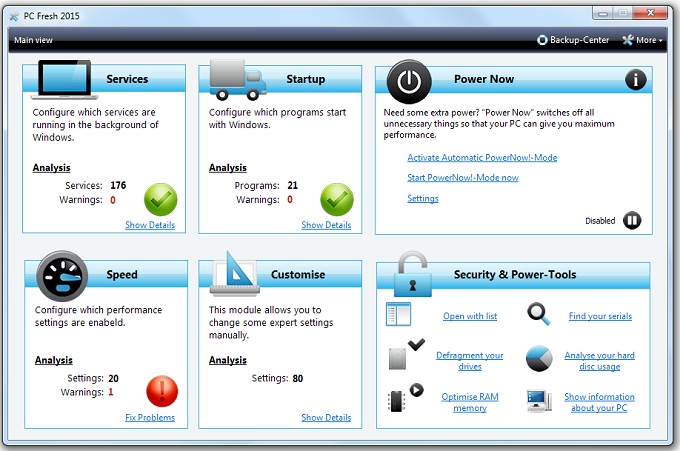Click the green checkmark in Services panel
The width and height of the screenshot is (680, 451).
tap(160, 199)
